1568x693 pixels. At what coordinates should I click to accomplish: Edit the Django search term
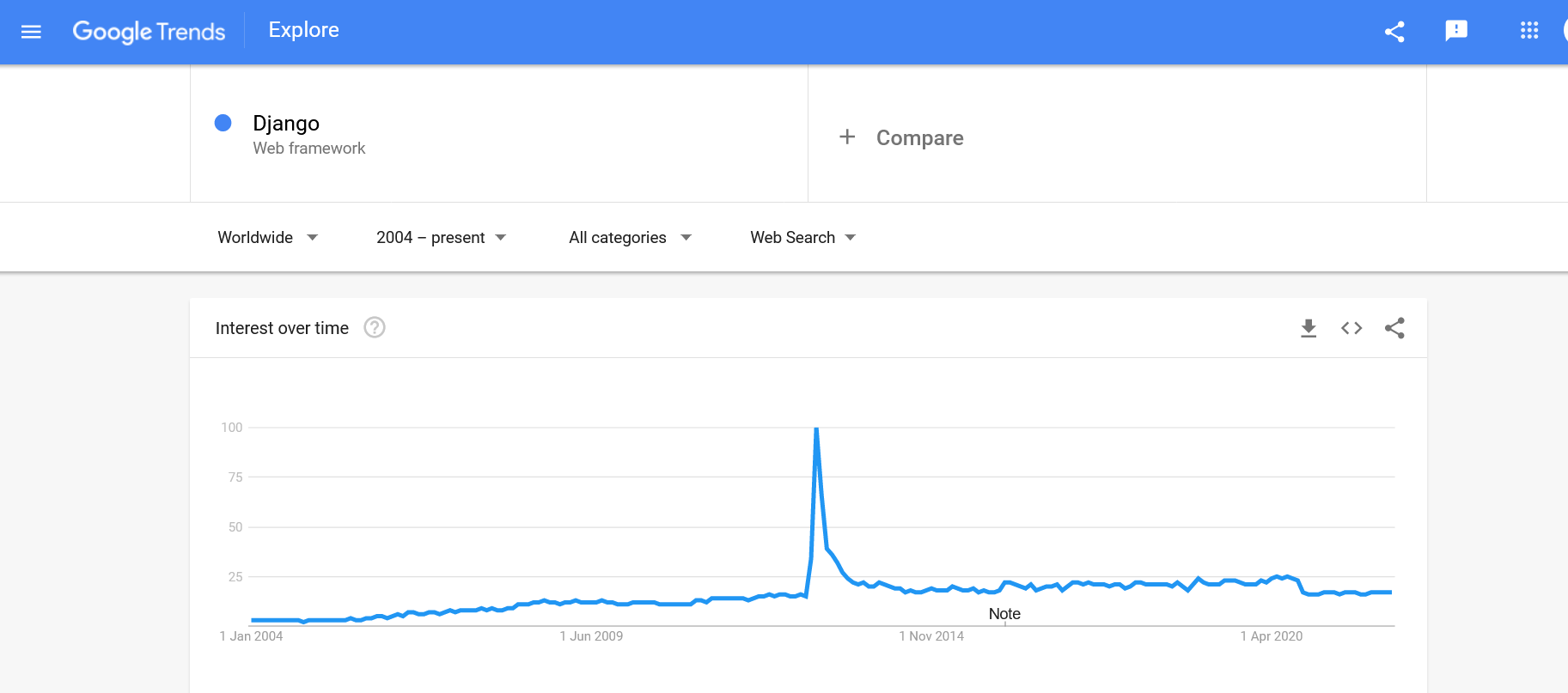click(286, 124)
